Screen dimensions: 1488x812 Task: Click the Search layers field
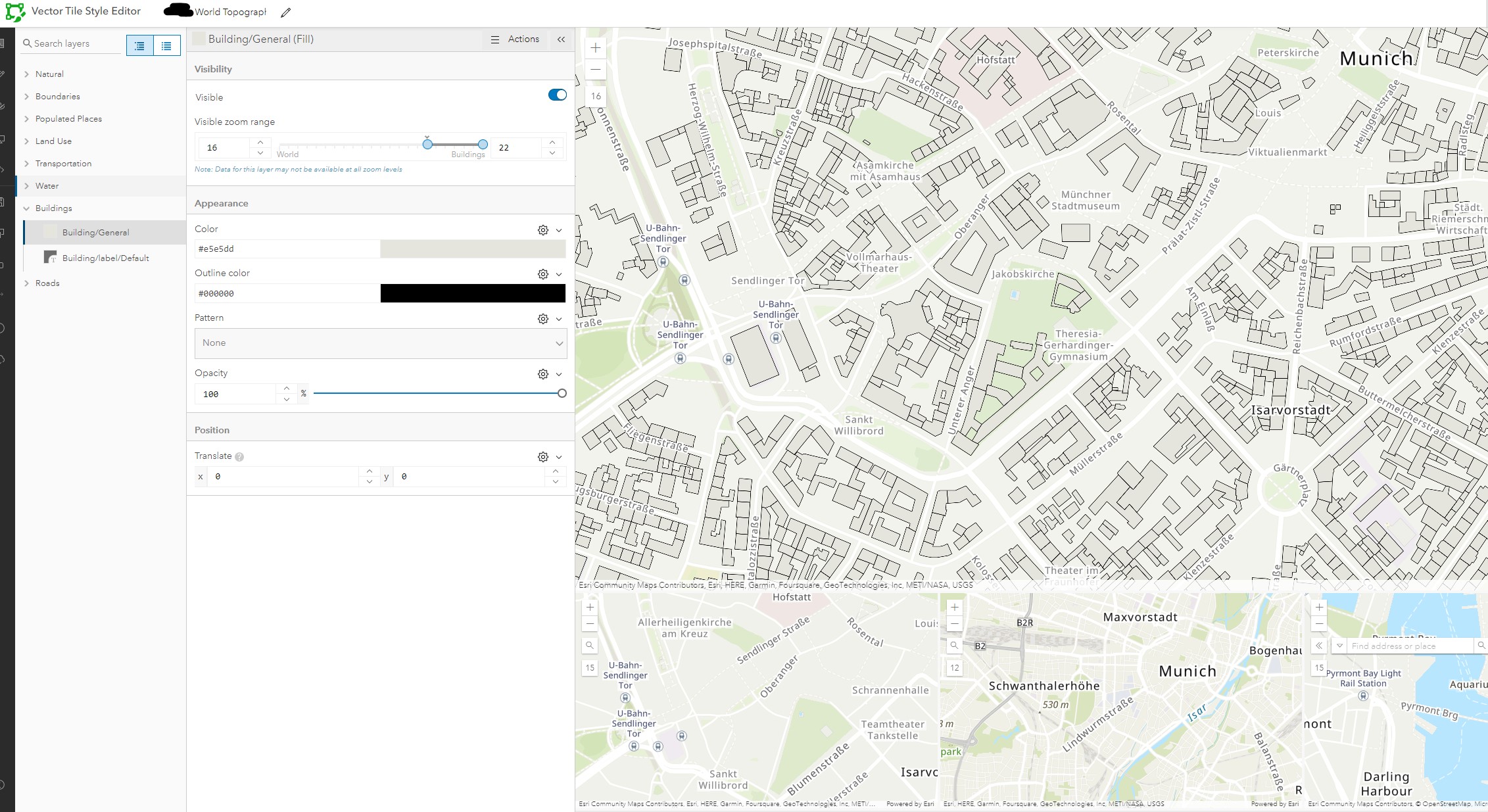pos(72,43)
